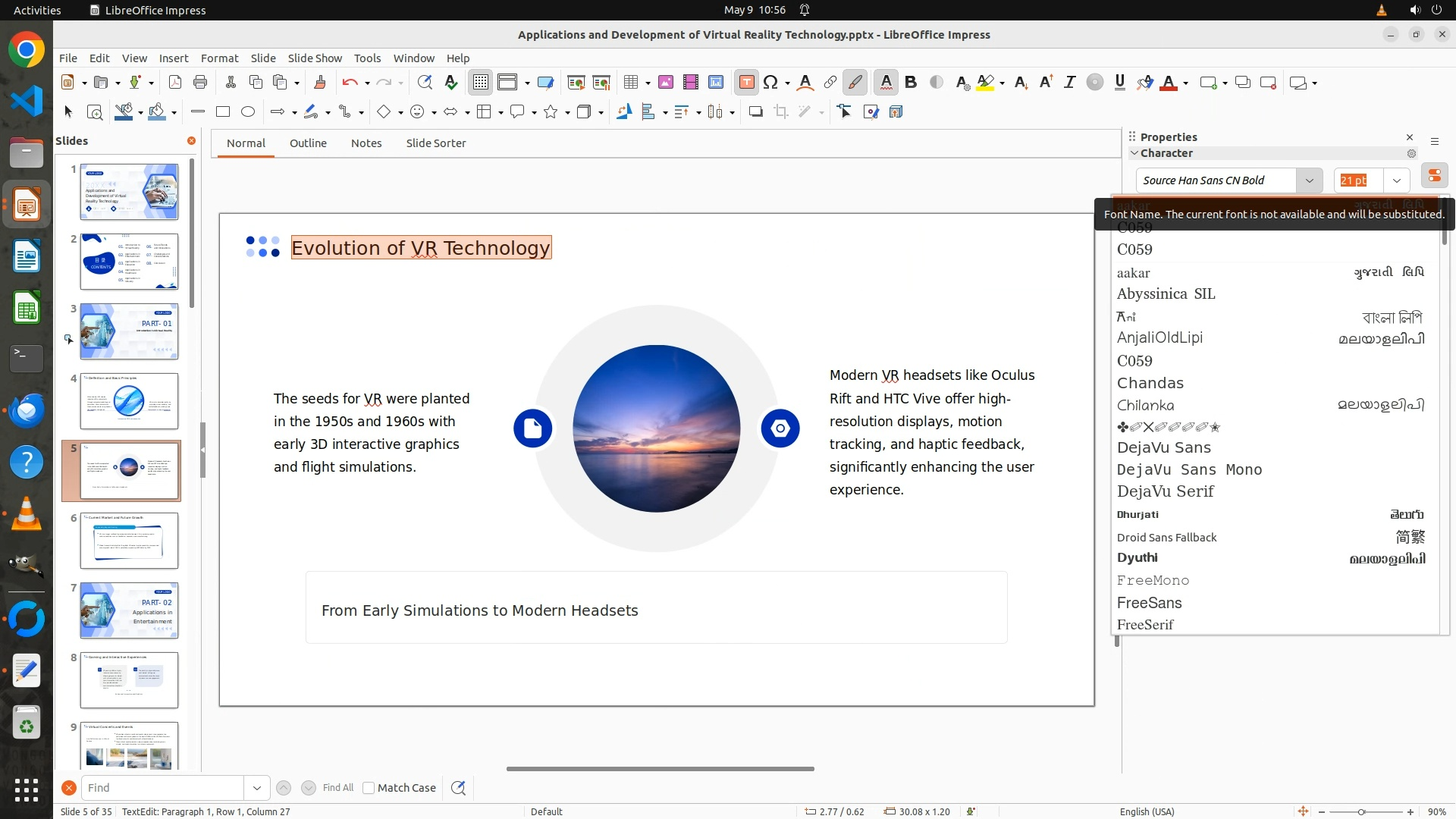The image size is (1456, 819).
Task: Click the Underline text icon
Action: pos(1119,83)
